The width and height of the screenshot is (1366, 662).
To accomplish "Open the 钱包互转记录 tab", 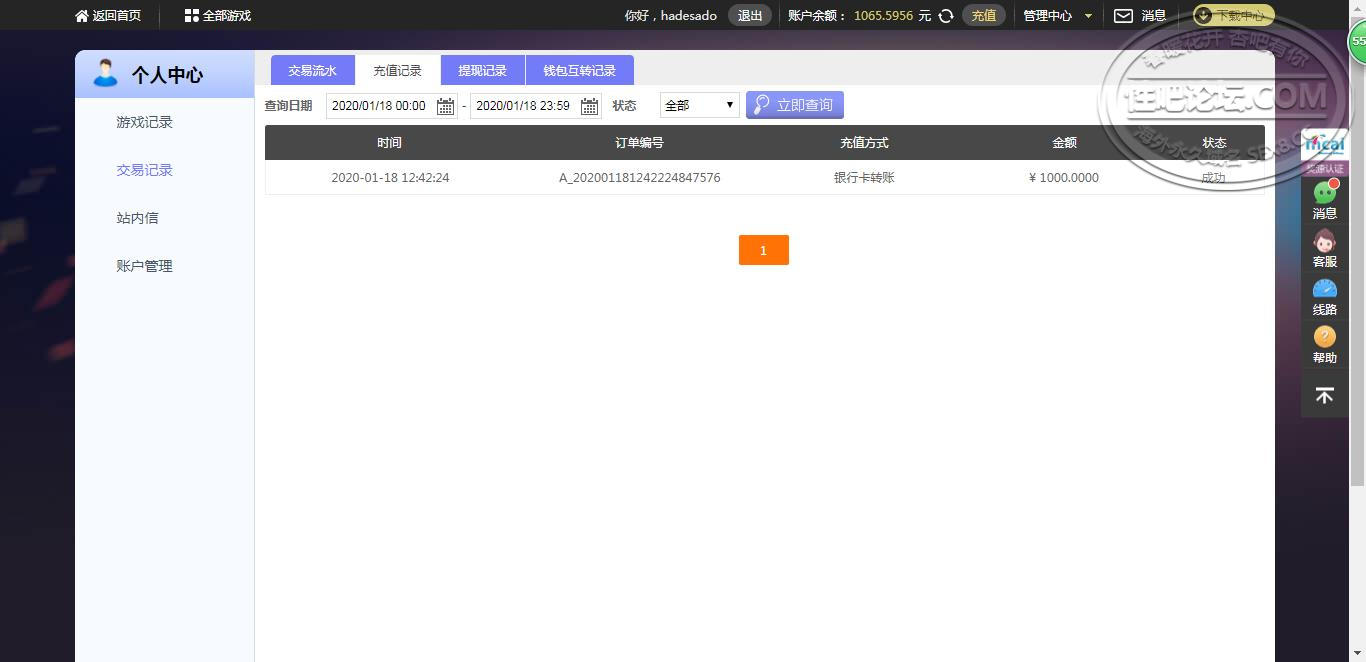I will tap(580, 71).
